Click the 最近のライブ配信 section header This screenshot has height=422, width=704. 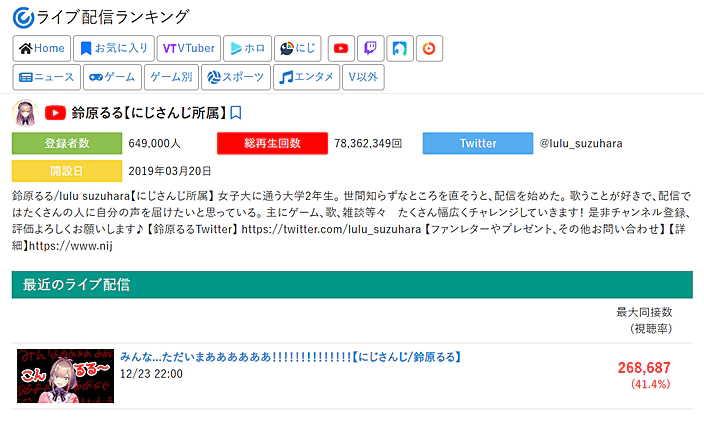click(352, 285)
